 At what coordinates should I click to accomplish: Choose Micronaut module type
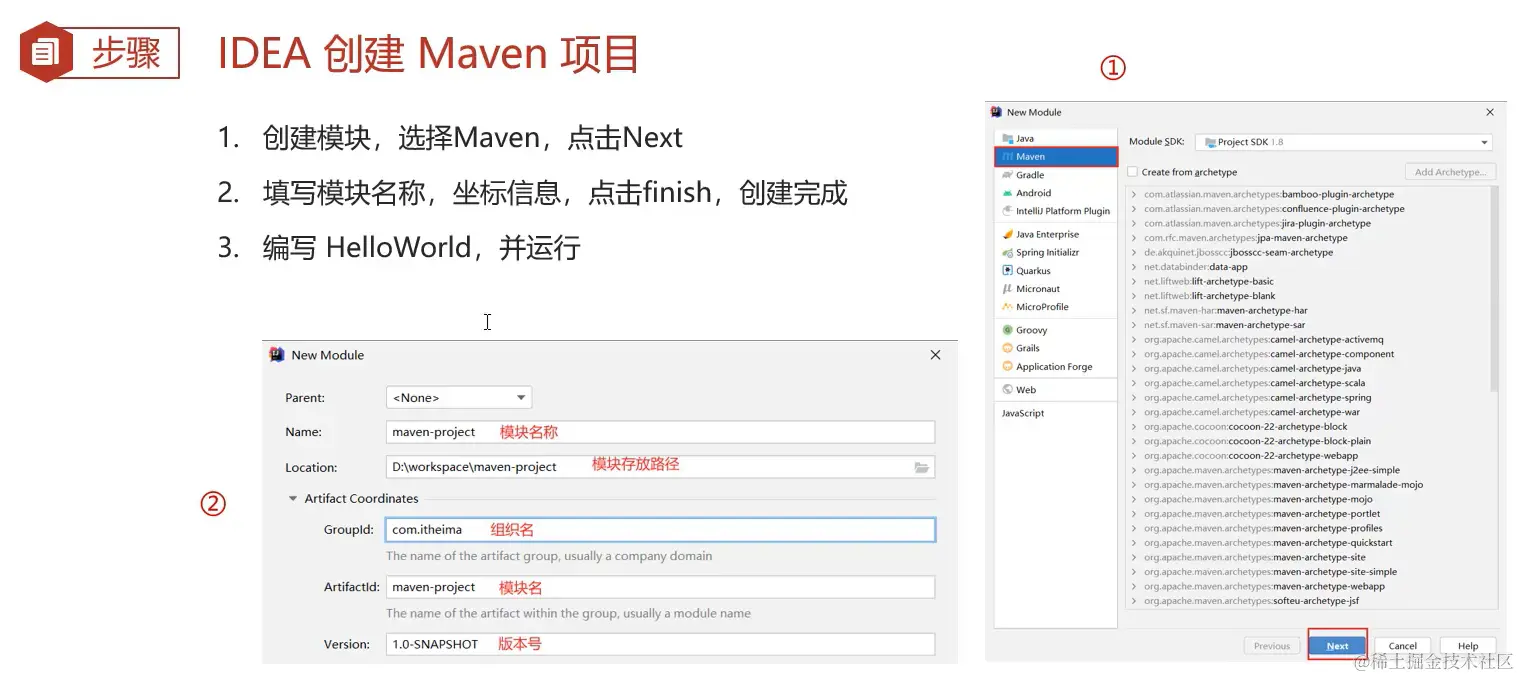[1055, 288]
